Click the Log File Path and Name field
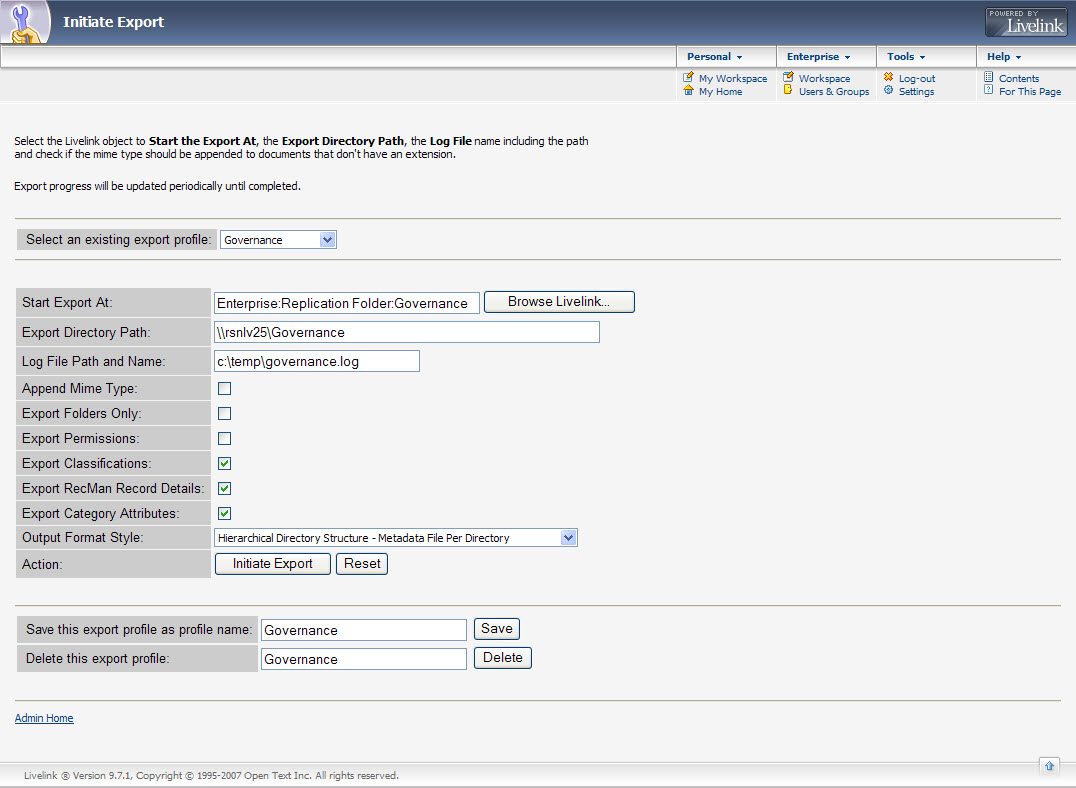This screenshot has height=788, width=1076. coord(316,361)
